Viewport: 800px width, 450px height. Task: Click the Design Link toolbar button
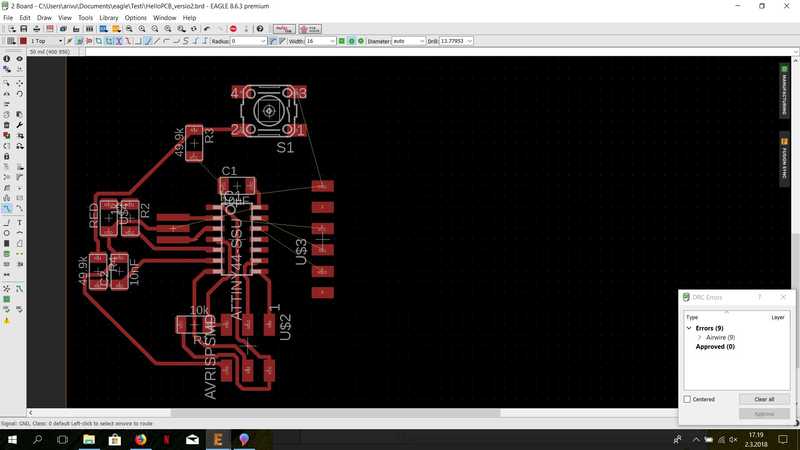tap(284, 29)
